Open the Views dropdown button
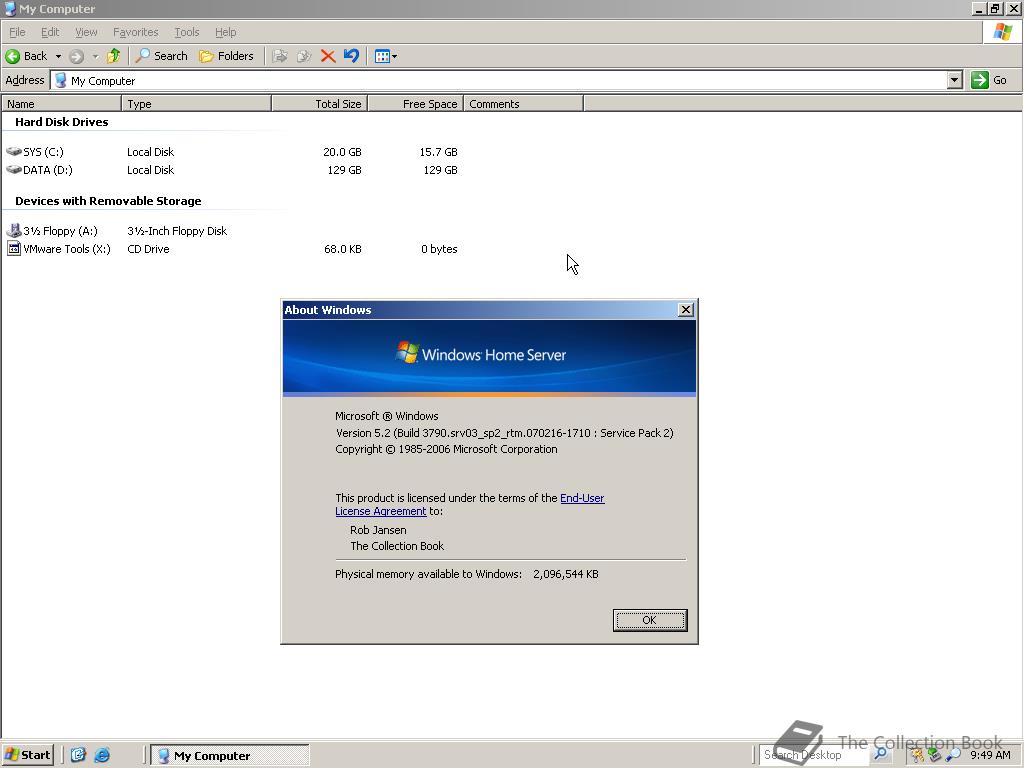Image resolution: width=1024 pixels, height=768 pixels. pyautogui.click(x=386, y=56)
